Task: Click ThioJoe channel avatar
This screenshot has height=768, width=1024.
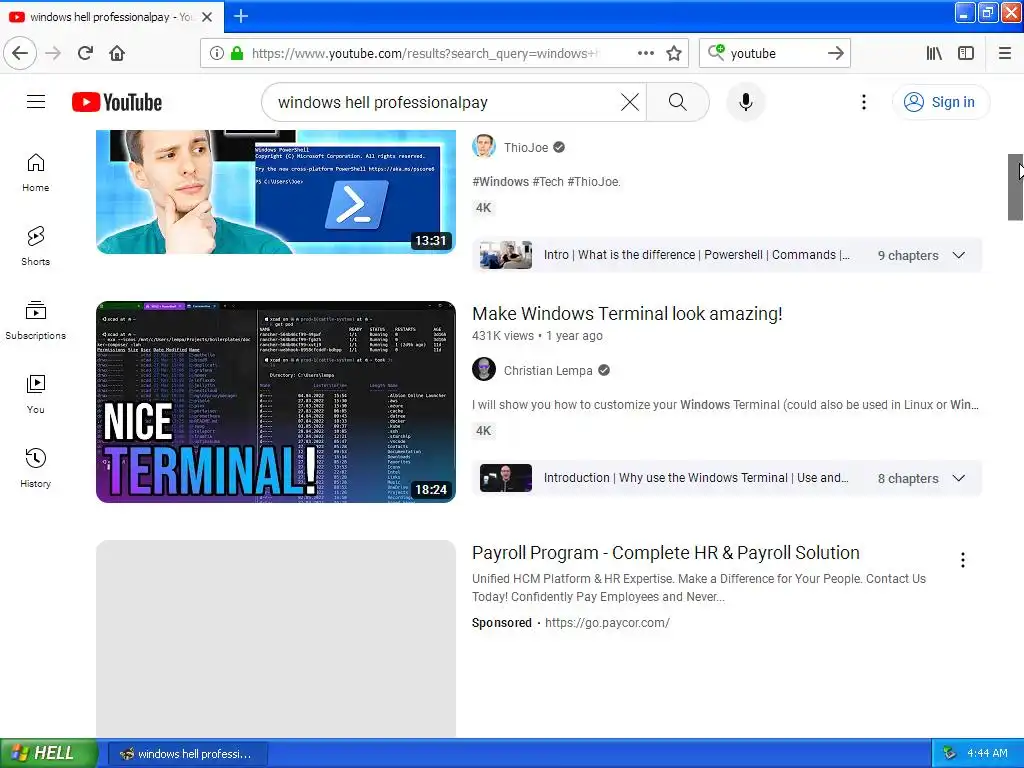Action: (484, 147)
